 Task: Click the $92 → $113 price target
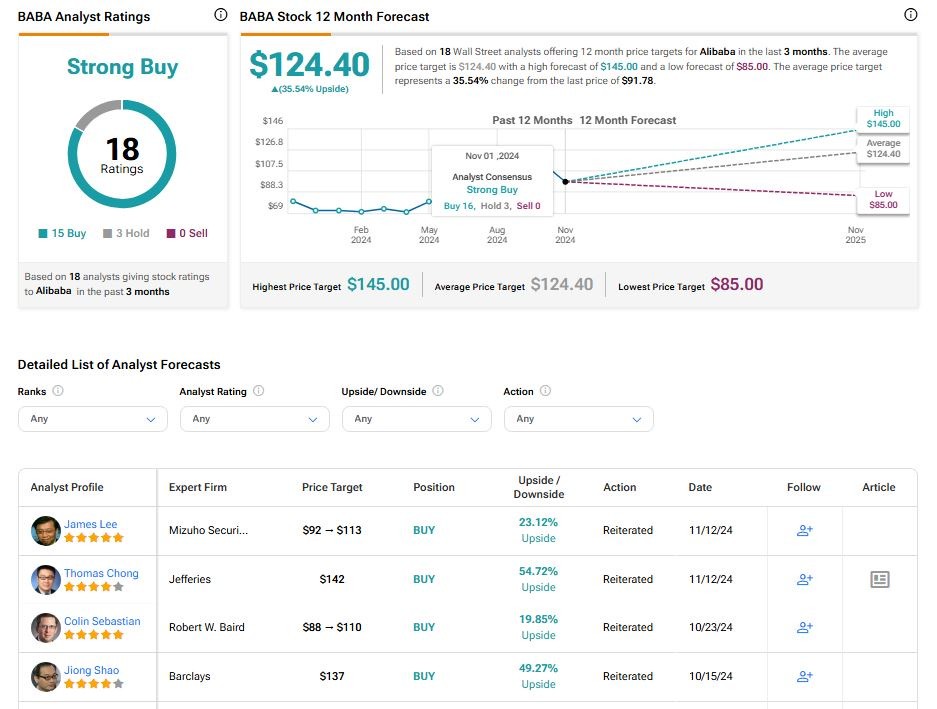point(332,530)
